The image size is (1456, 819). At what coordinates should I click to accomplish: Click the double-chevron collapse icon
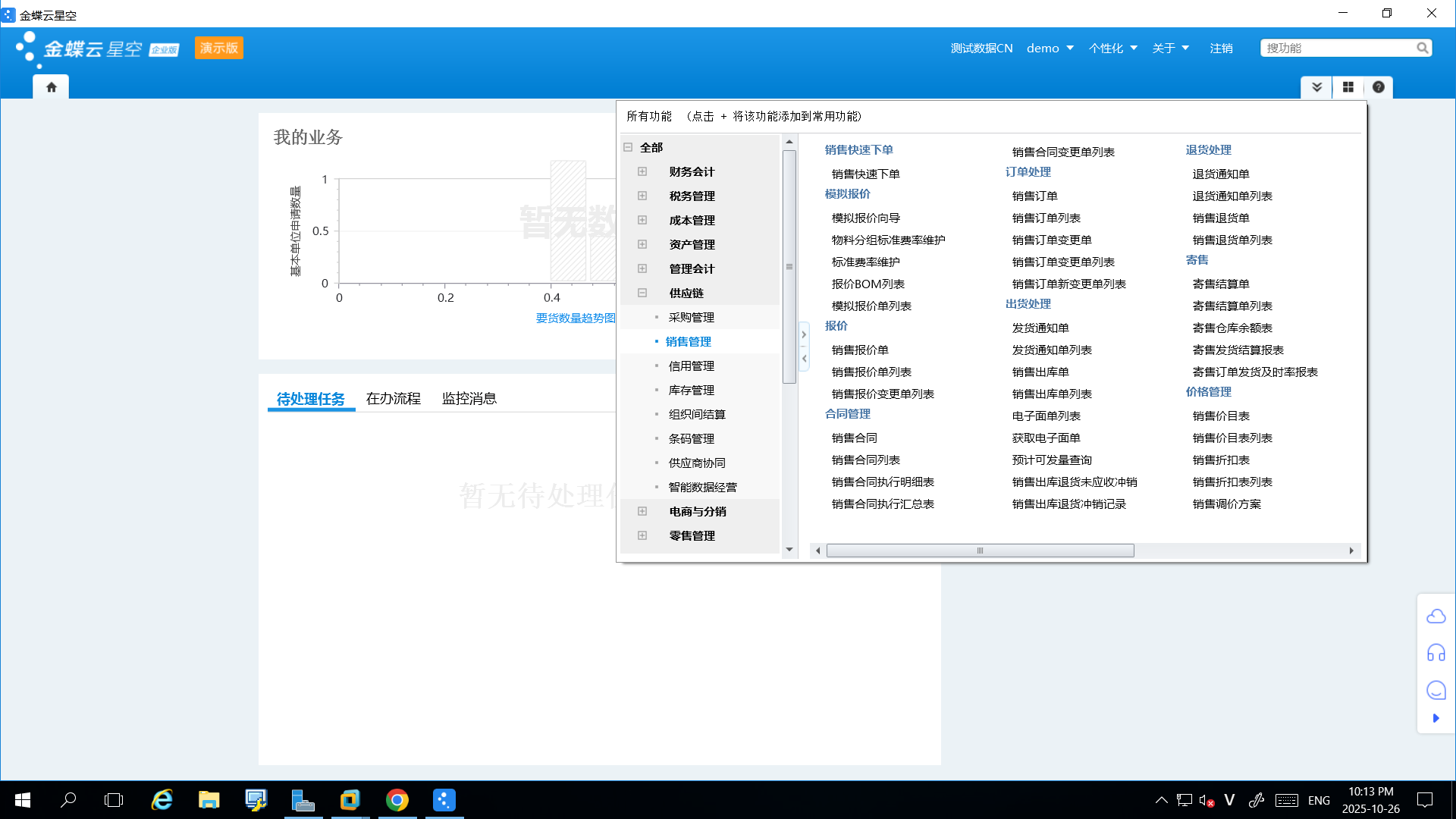tap(1317, 87)
